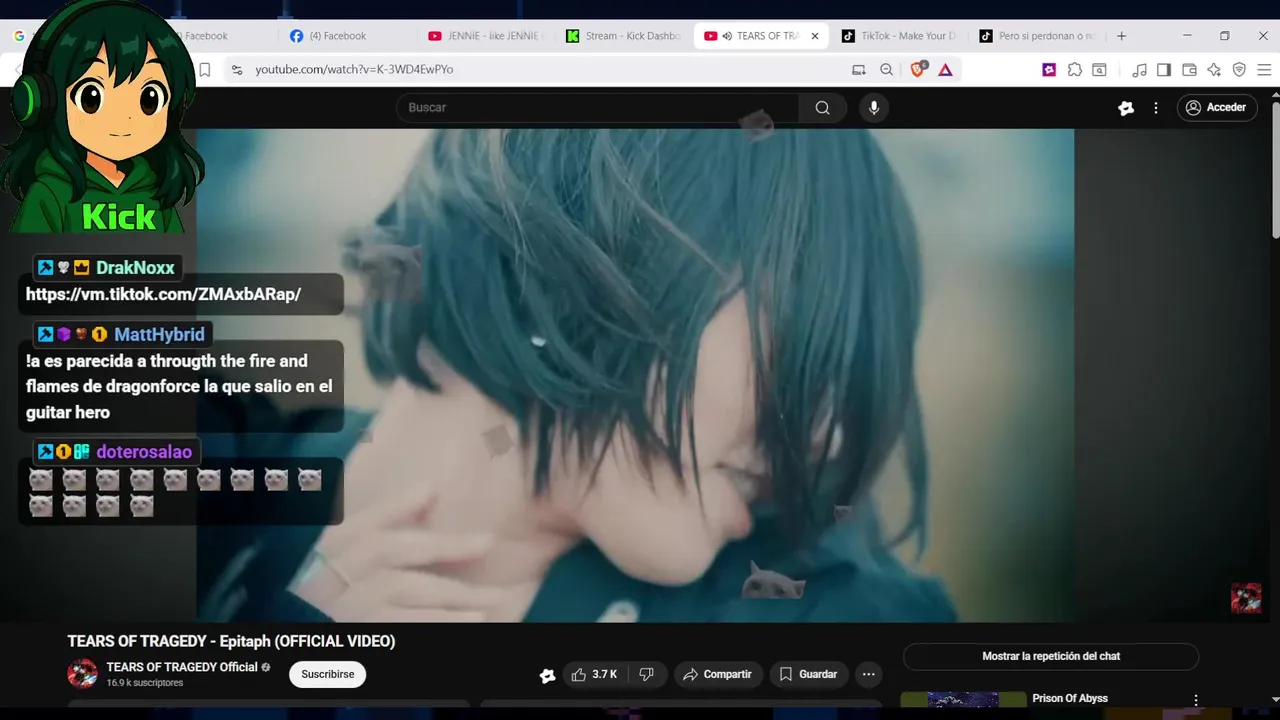
Task: Dislike the video with the thumbs-down
Action: point(647,675)
